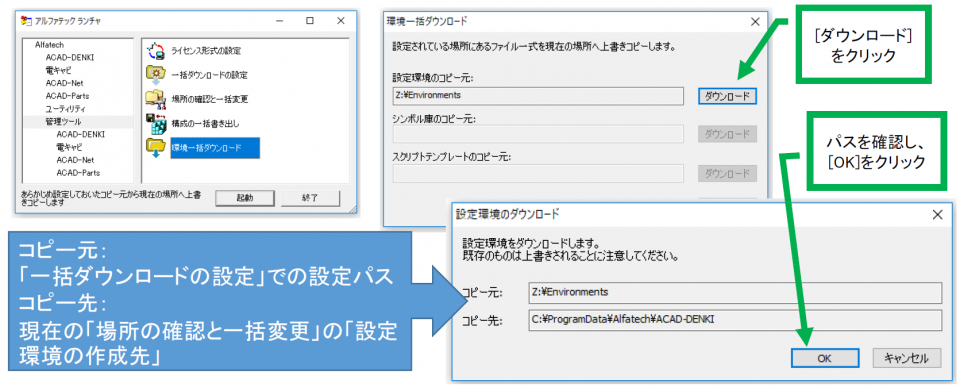Open the ライセンス形式の設定 icon

157,51
